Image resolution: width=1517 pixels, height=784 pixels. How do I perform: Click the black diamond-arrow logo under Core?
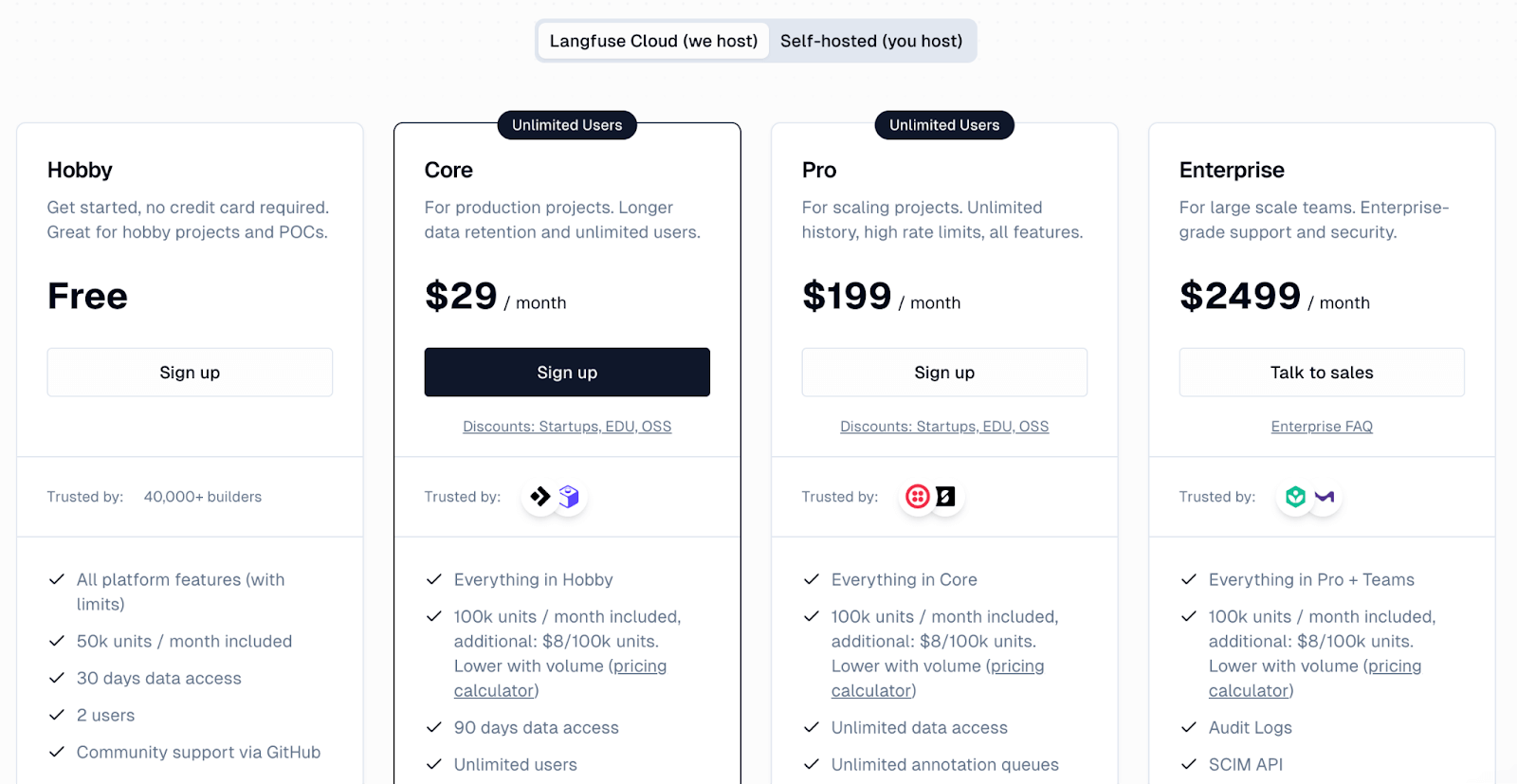pyautogui.click(x=540, y=497)
